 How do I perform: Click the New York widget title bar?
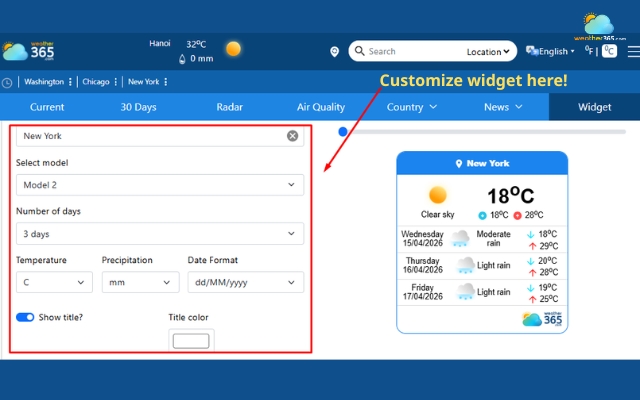[x=482, y=163]
